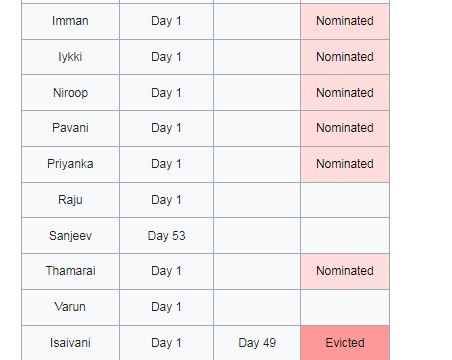The image size is (452, 360).
Task: Click Nominated status in Niroop's row
Action: pyautogui.click(x=345, y=93)
